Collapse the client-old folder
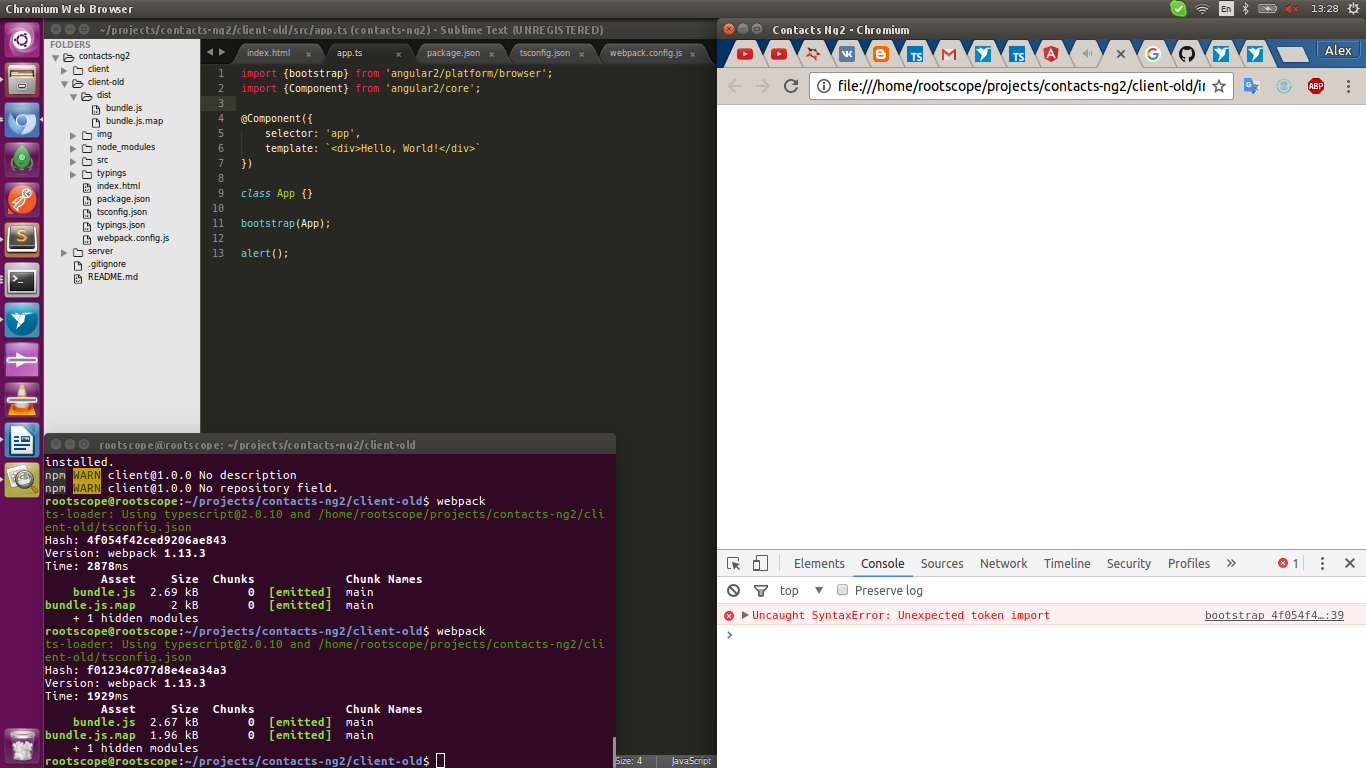 pos(65,83)
